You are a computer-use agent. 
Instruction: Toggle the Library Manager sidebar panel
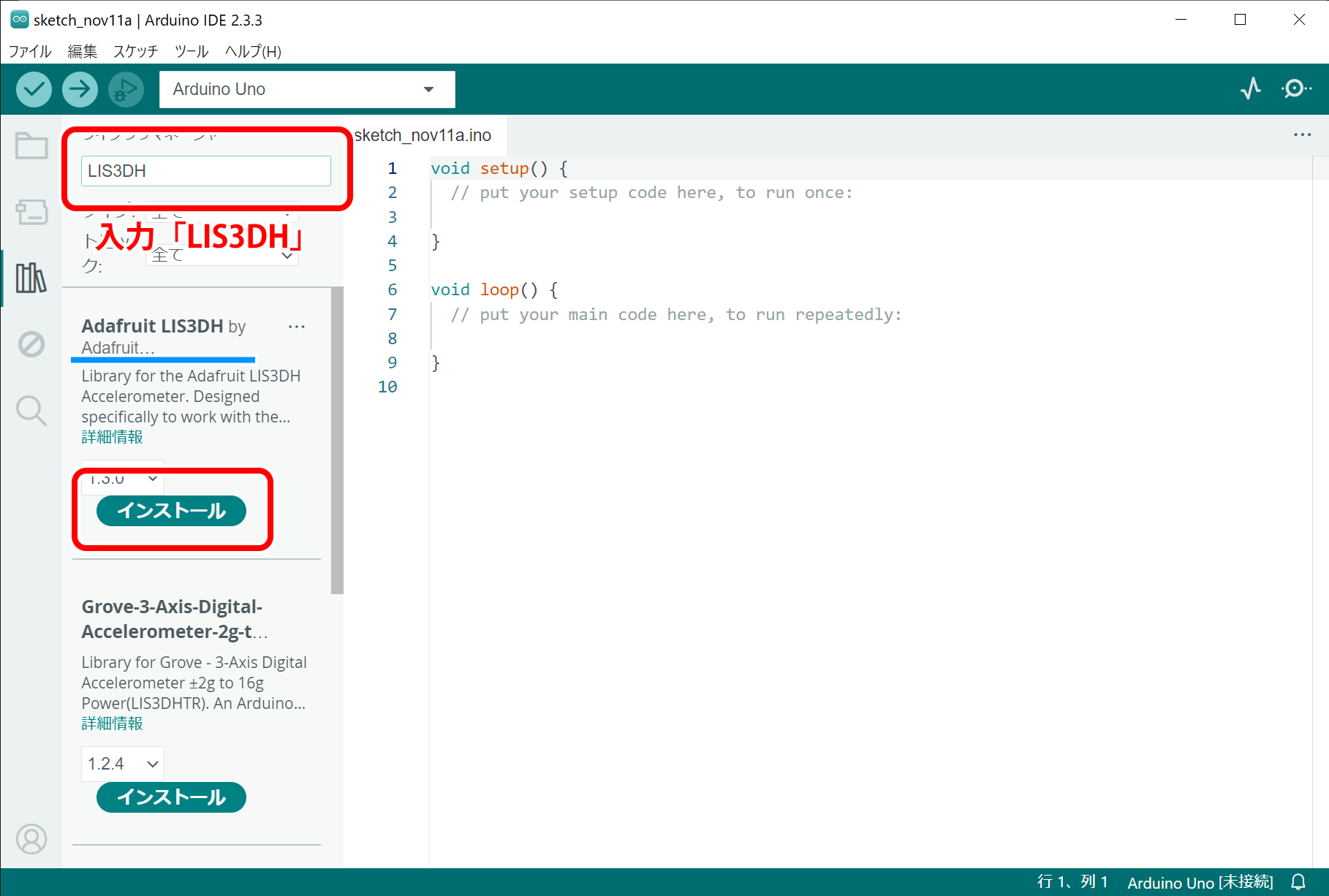[x=31, y=278]
